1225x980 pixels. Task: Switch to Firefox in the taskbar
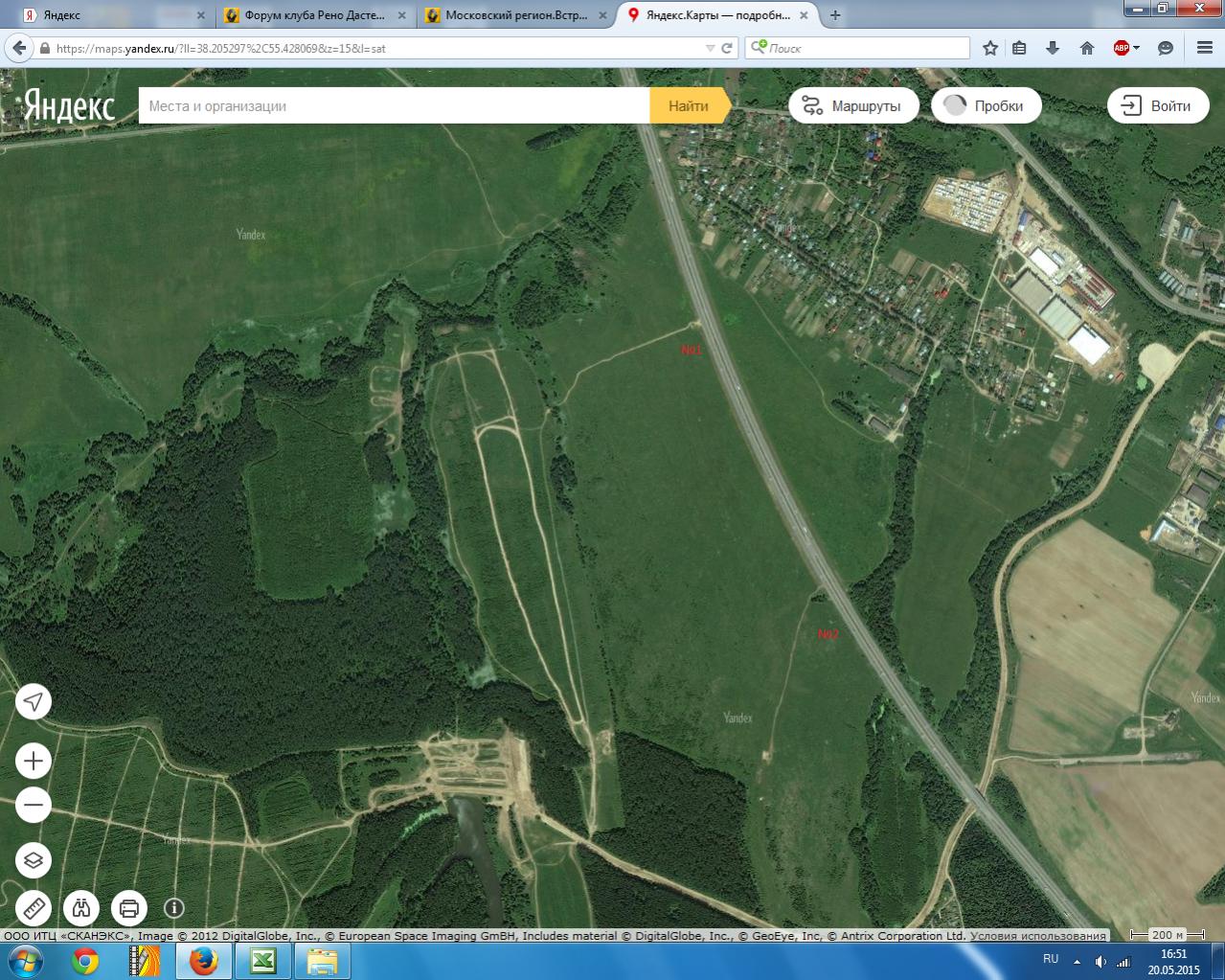pos(203,961)
